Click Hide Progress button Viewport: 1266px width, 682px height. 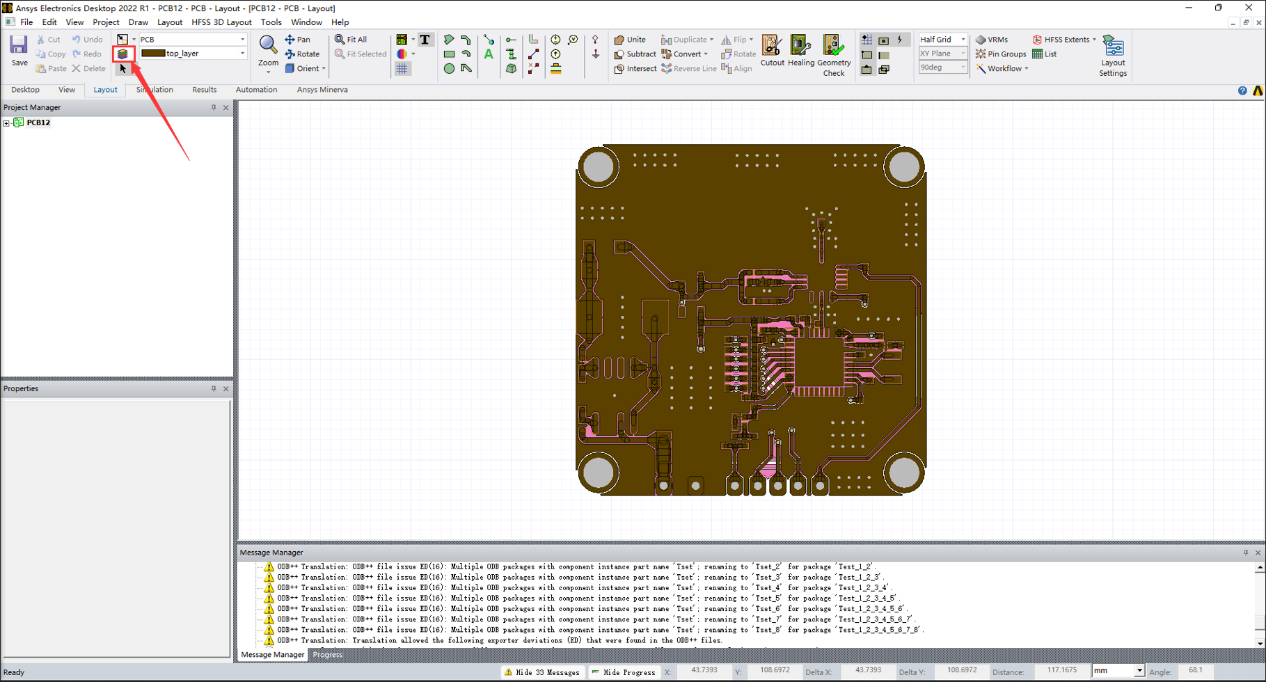coord(624,672)
